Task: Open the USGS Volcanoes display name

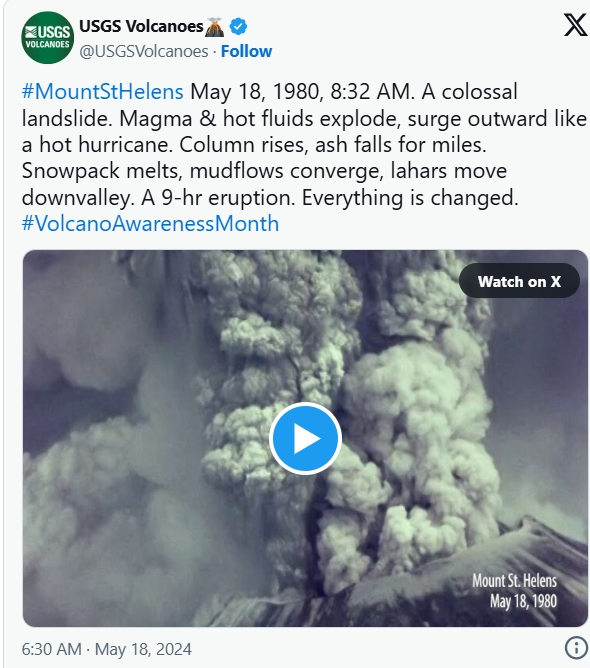Action: click(141, 26)
